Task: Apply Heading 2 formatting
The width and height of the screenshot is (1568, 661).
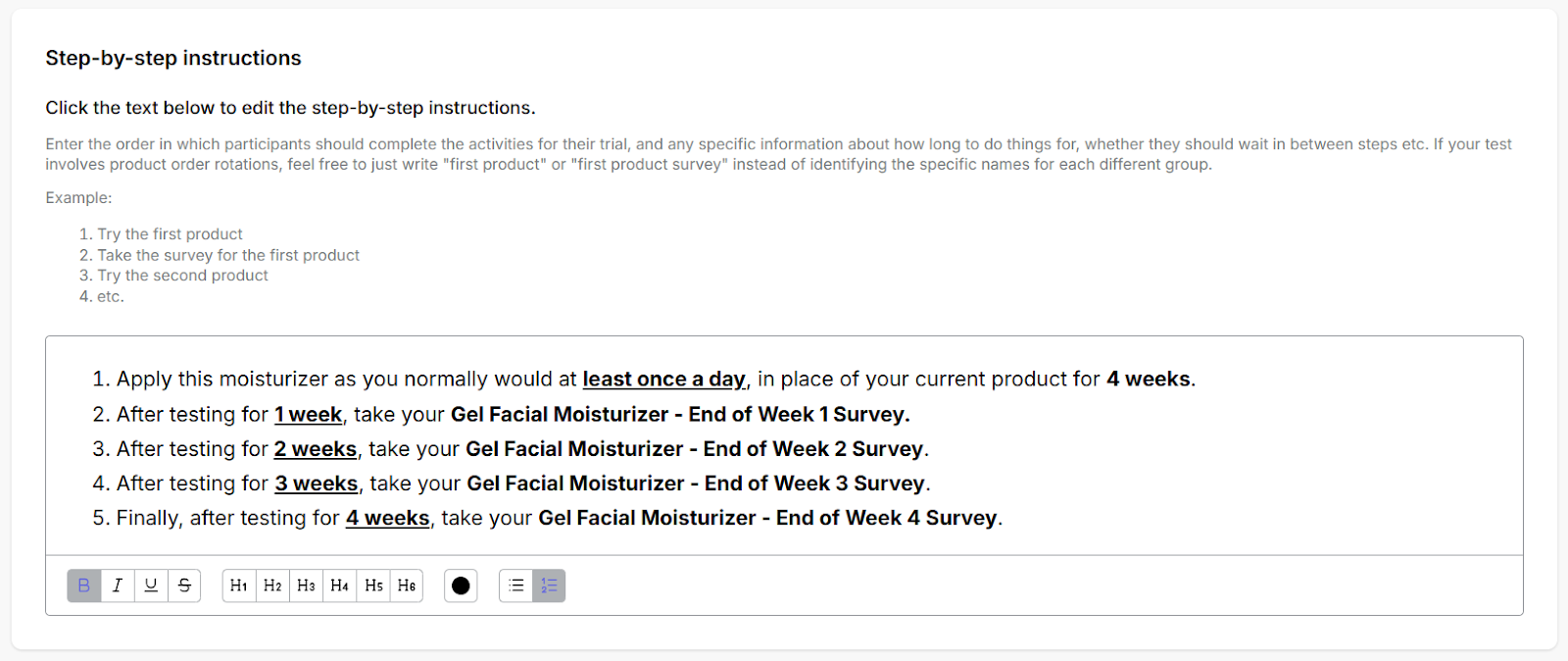Action: pos(271,585)
